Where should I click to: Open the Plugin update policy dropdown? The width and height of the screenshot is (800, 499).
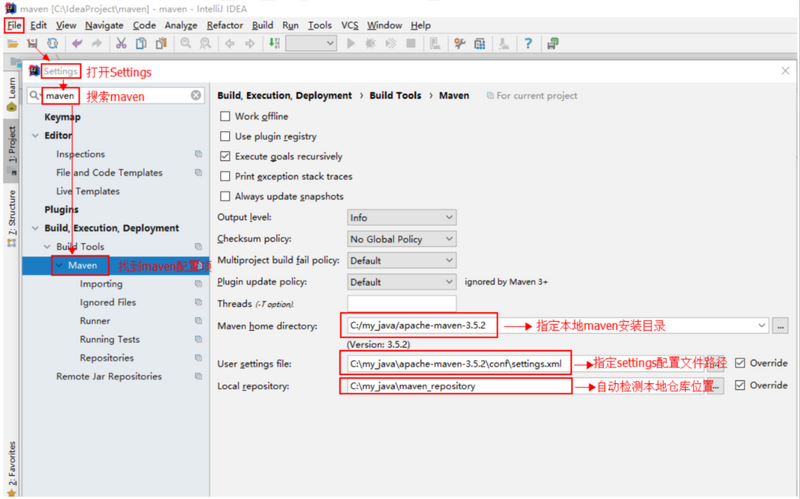[x=402, y=282]
